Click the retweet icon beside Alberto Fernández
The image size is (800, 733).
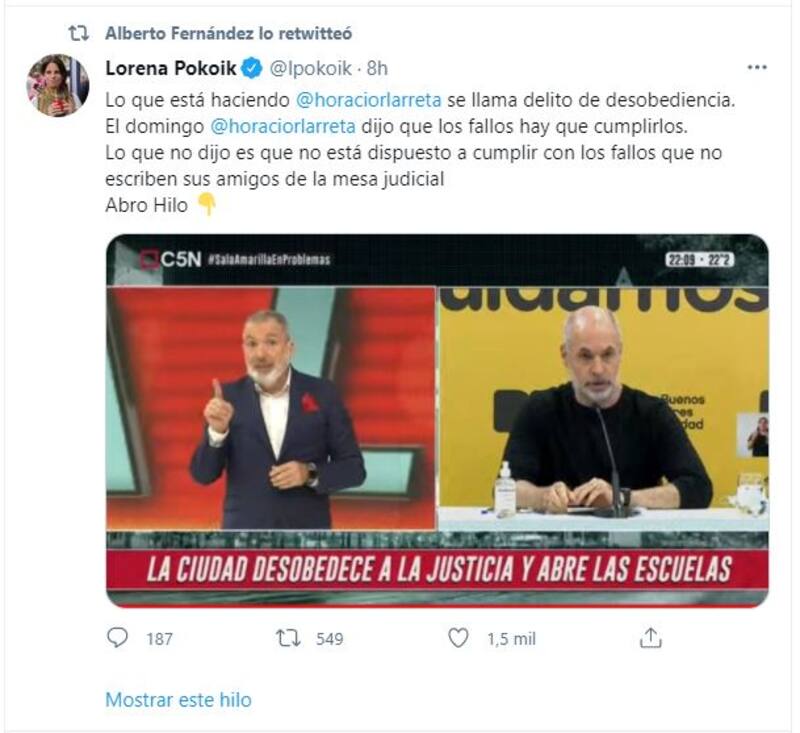79,34
